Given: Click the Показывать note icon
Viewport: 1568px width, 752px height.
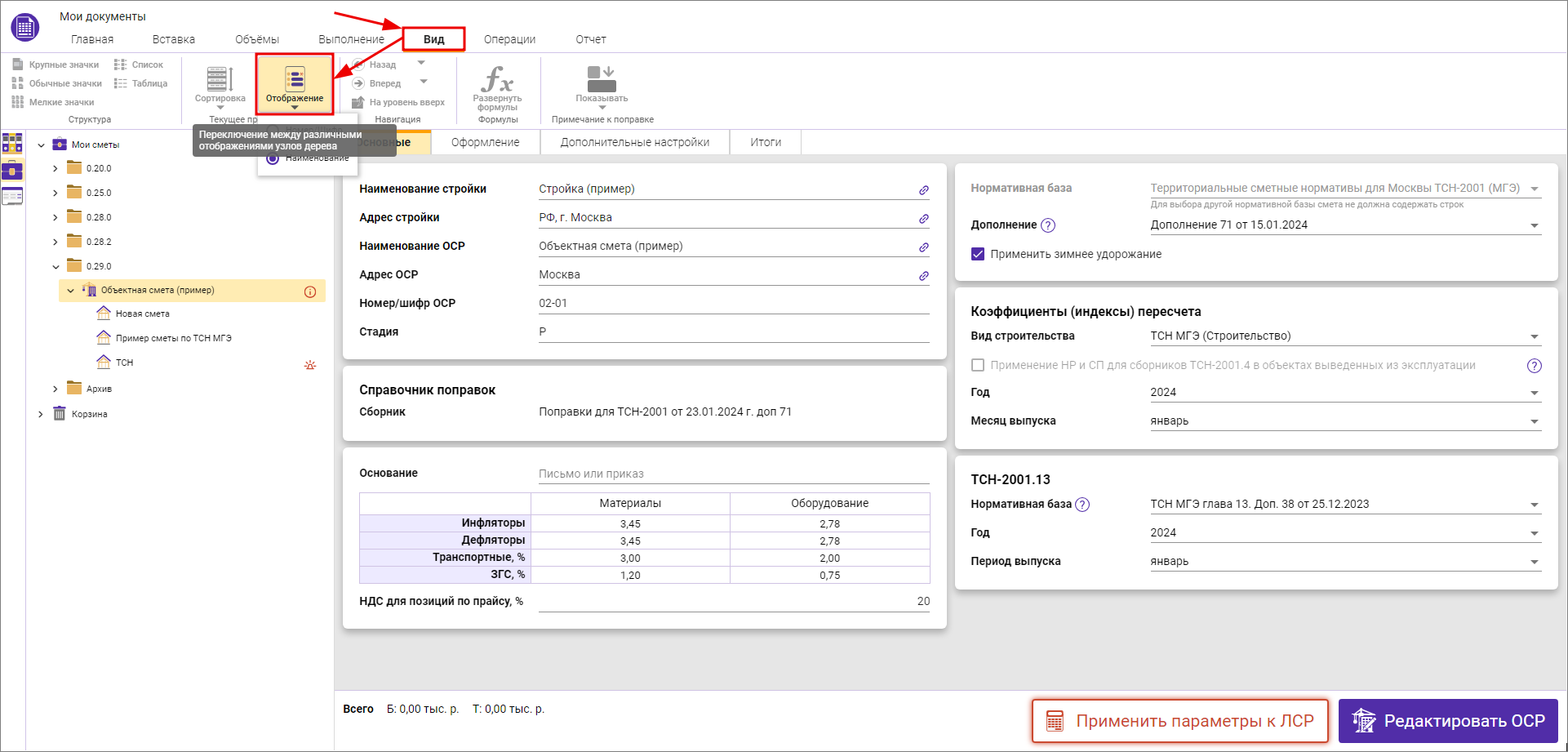Looking at the screenshot, I should tap(602, 81).
